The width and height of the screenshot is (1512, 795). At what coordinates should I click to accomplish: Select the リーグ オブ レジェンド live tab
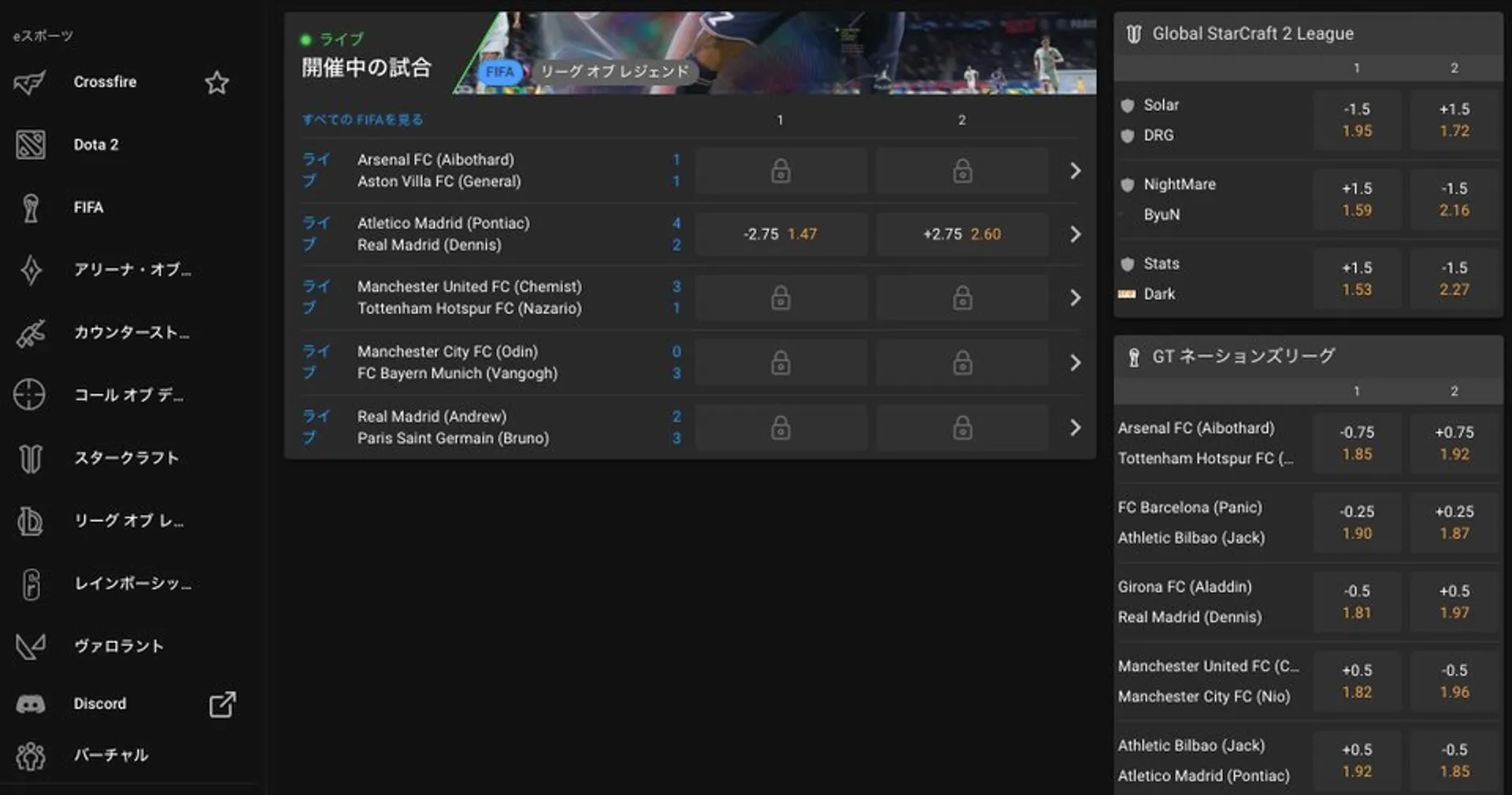click(x=614, y=72)
